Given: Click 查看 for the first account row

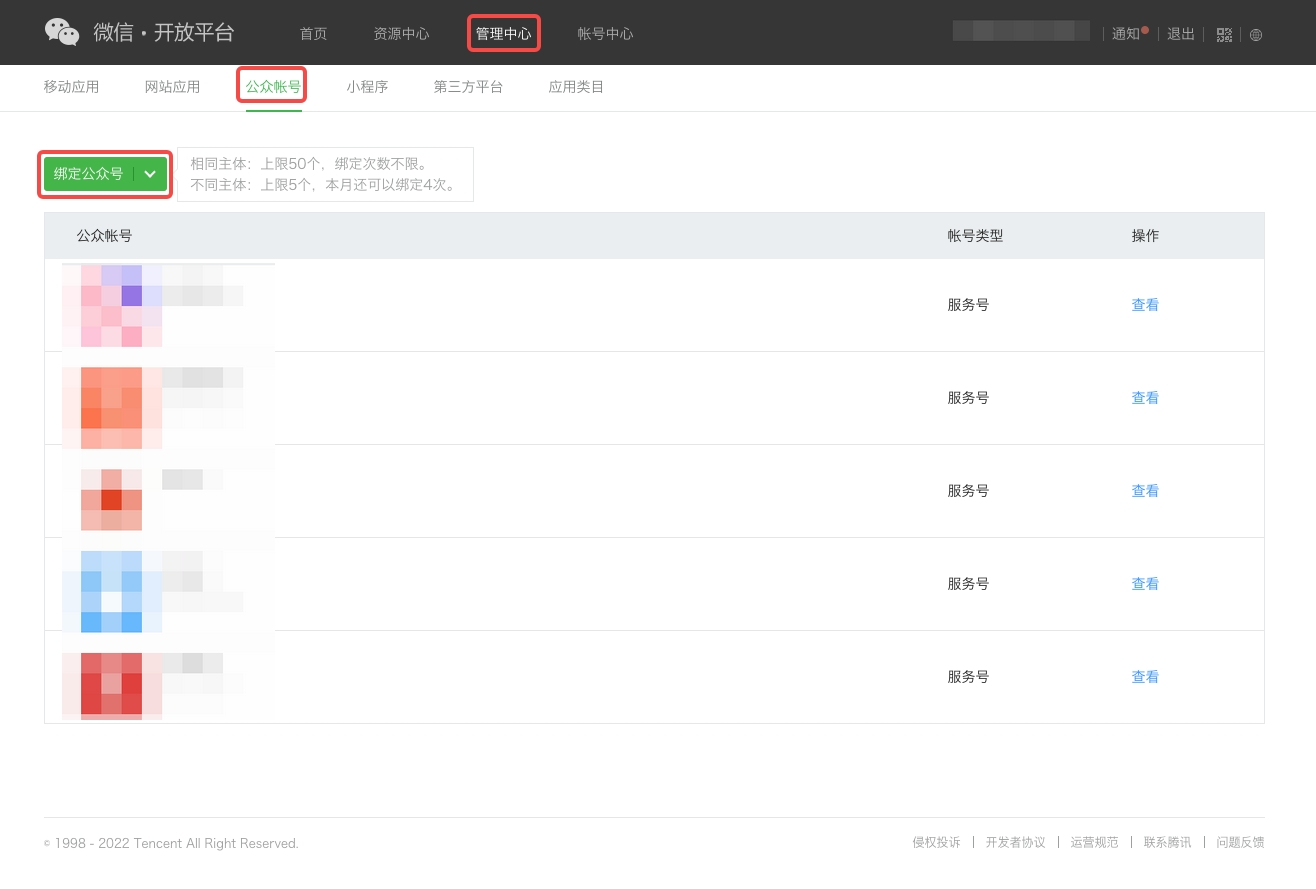Looking at the screenshot, I should pyautogui.click(x=1145, y=305).
